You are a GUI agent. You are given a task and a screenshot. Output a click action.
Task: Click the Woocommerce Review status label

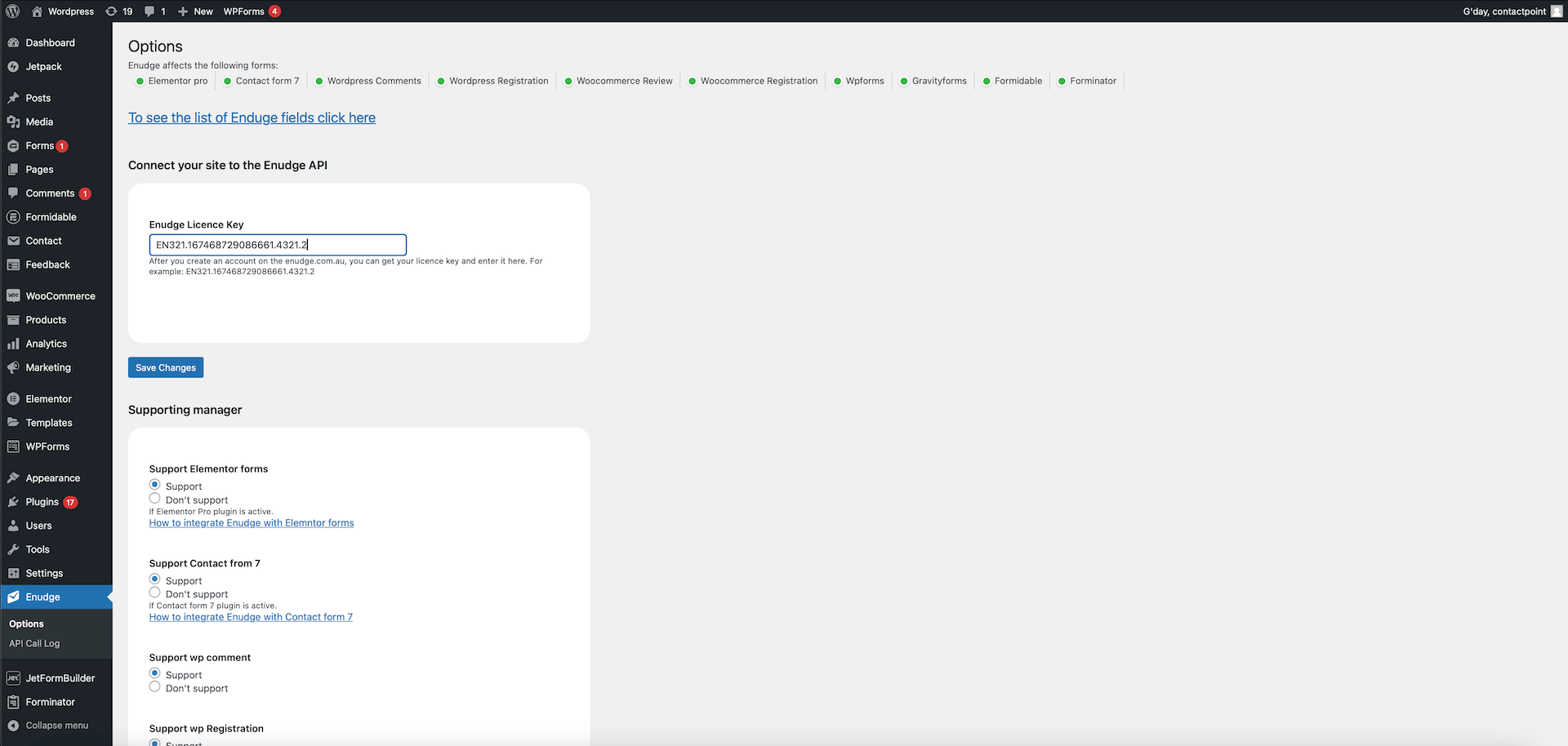(625, 81)
